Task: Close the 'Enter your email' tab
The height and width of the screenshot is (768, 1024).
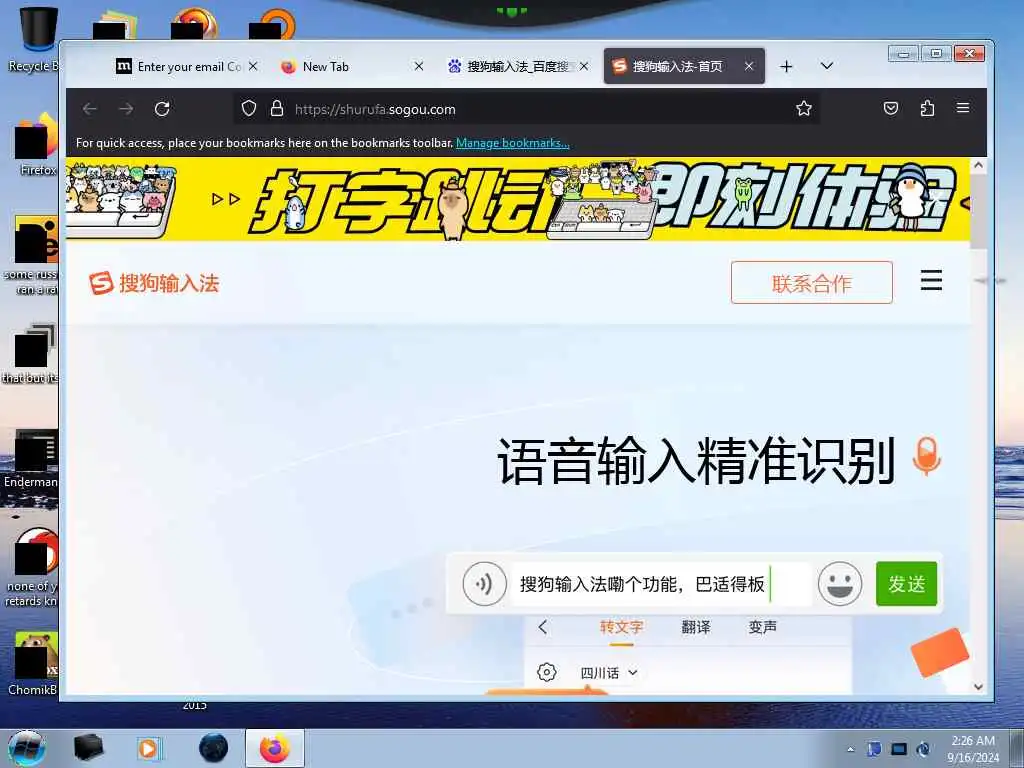Action: pos(253,67)
